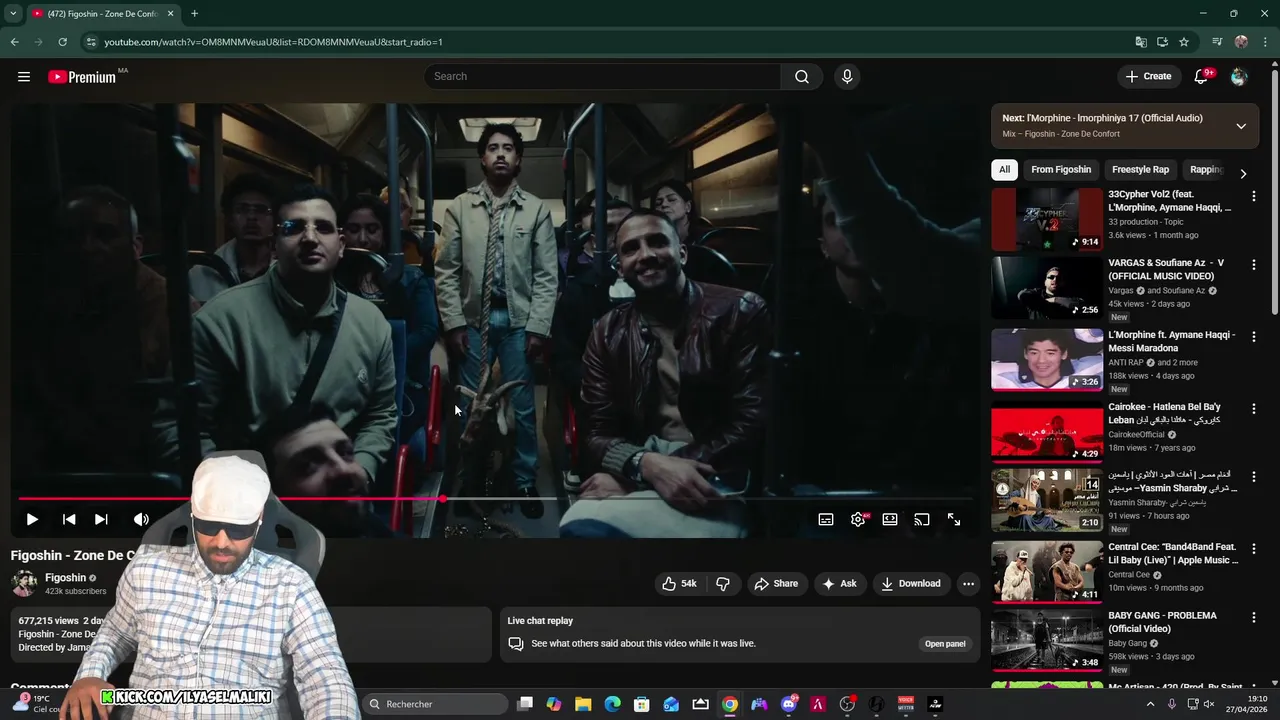Share the Figoshin video
This screenshot has width=1280, height=720.
776,584
